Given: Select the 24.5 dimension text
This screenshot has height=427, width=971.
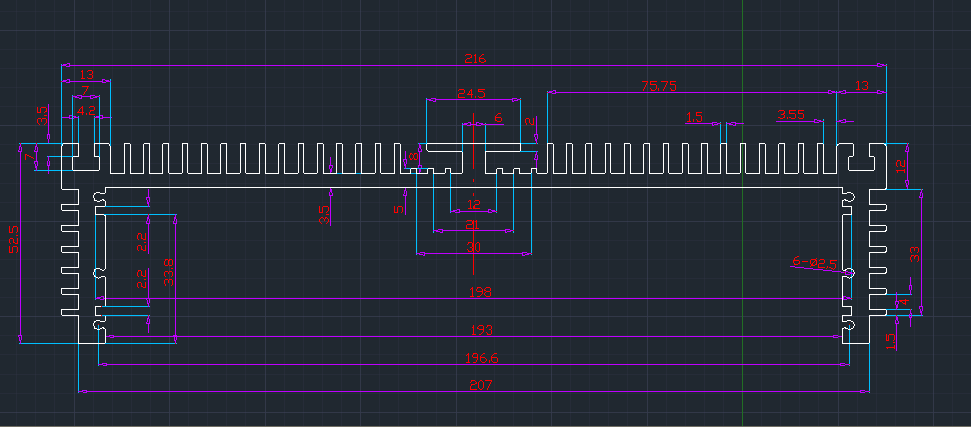Looking at the screenshot, I should [x=471, y=94].
